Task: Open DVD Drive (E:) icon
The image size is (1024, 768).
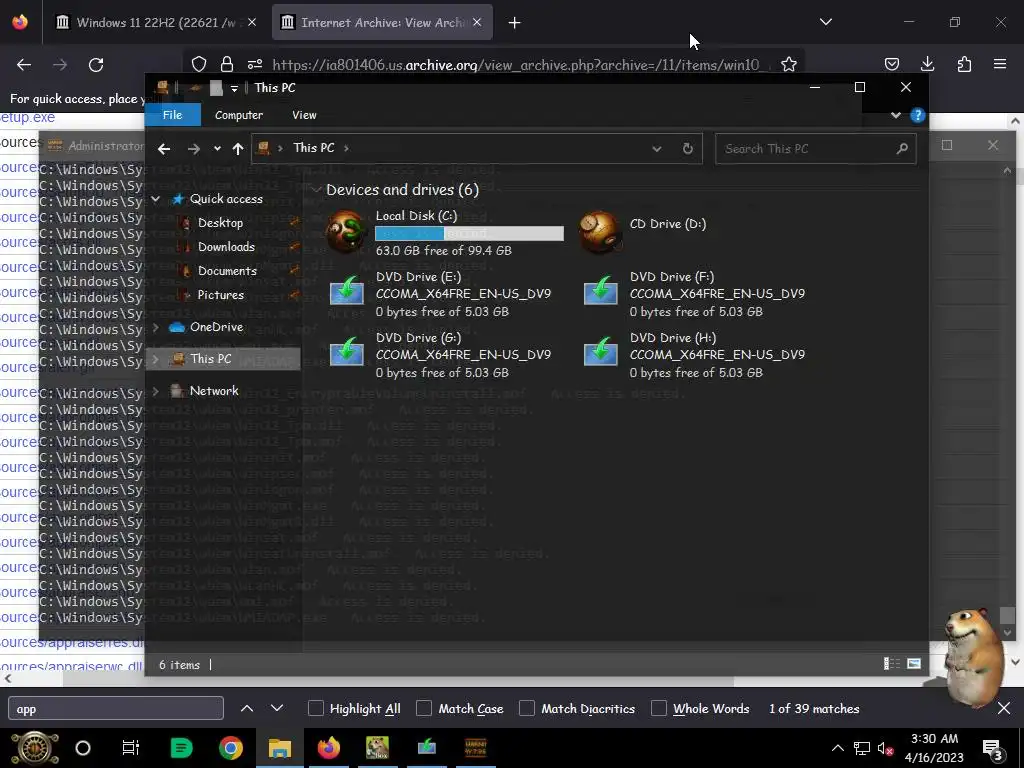Action: [x=346, y=291]
